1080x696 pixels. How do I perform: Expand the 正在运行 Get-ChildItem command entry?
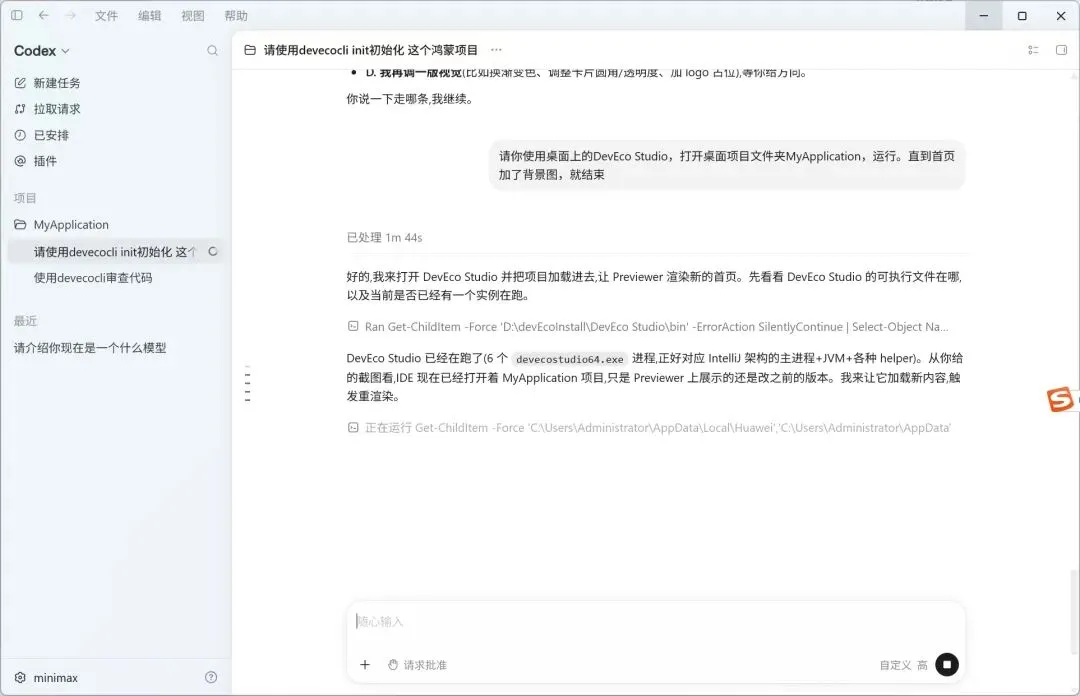tap(649, 428)
